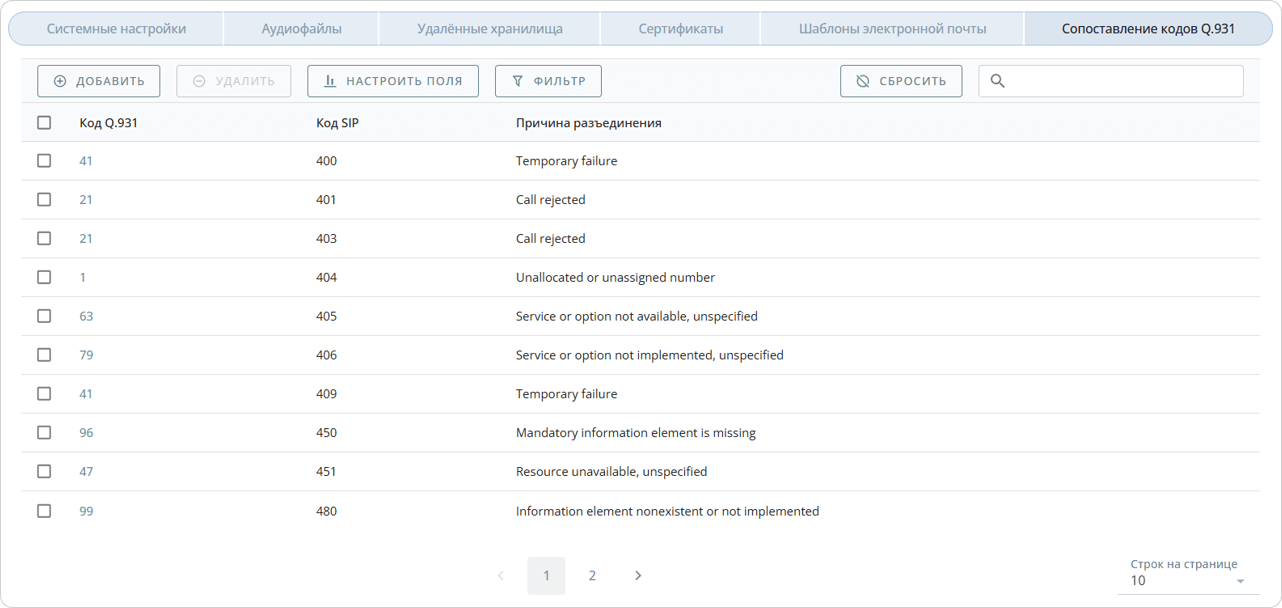Screen dimensions: 1282x608
Task: Click the previous page arrow
Action: pyautogui.click(x=501, y=575)
